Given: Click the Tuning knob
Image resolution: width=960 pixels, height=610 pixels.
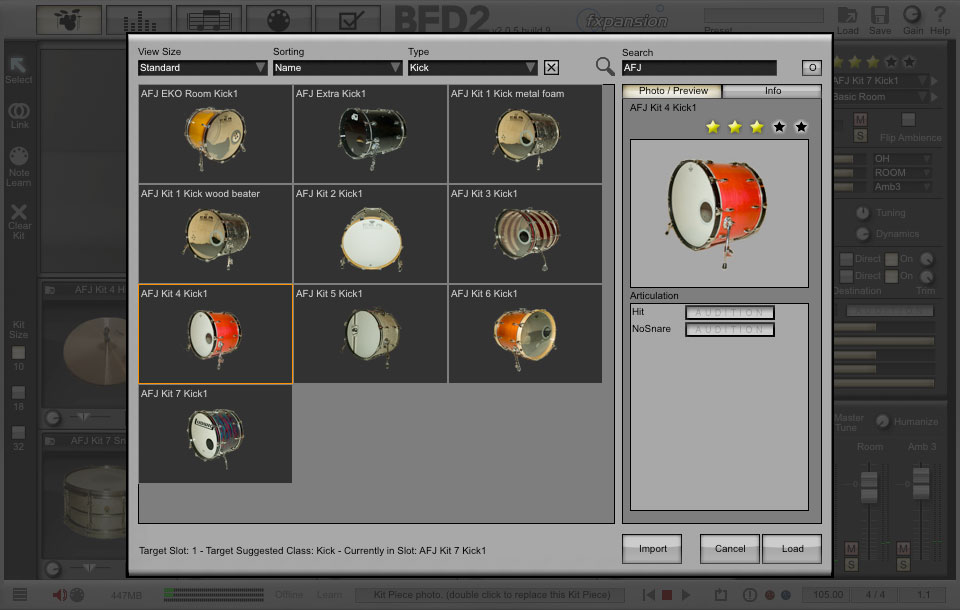Looking at the screenshot, I should tap(862, 213).
